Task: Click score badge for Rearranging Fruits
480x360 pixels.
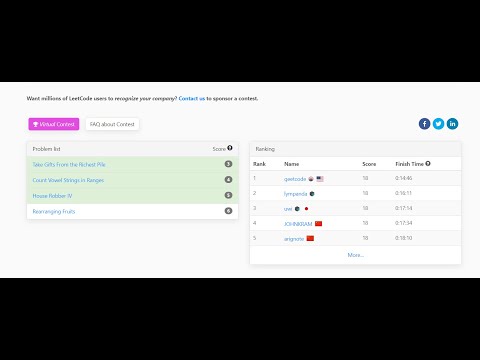Action: click(228, 211)
